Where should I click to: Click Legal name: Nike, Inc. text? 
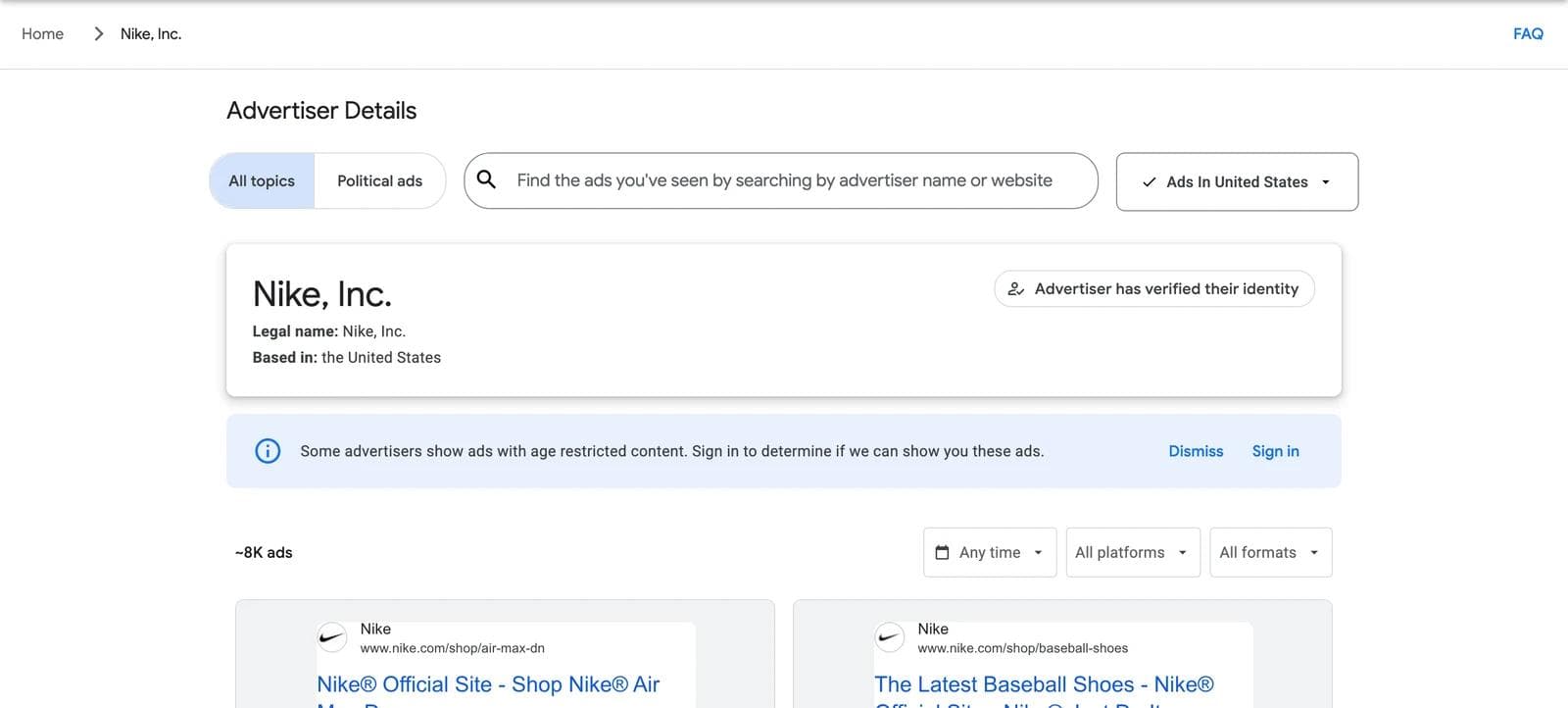click(x=329, y=331)
